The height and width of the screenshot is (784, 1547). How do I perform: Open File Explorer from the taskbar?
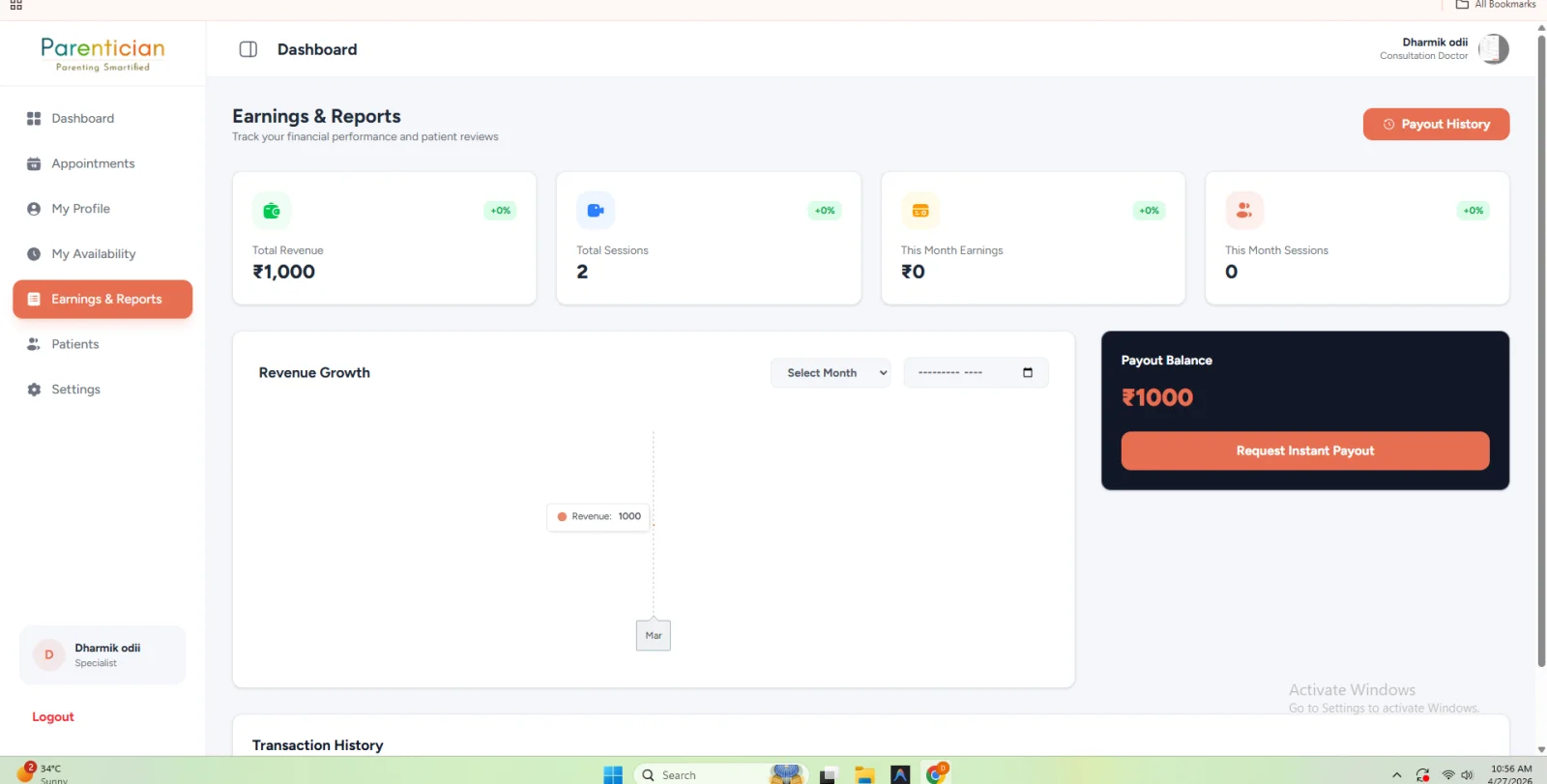click(x=864, y=774)
